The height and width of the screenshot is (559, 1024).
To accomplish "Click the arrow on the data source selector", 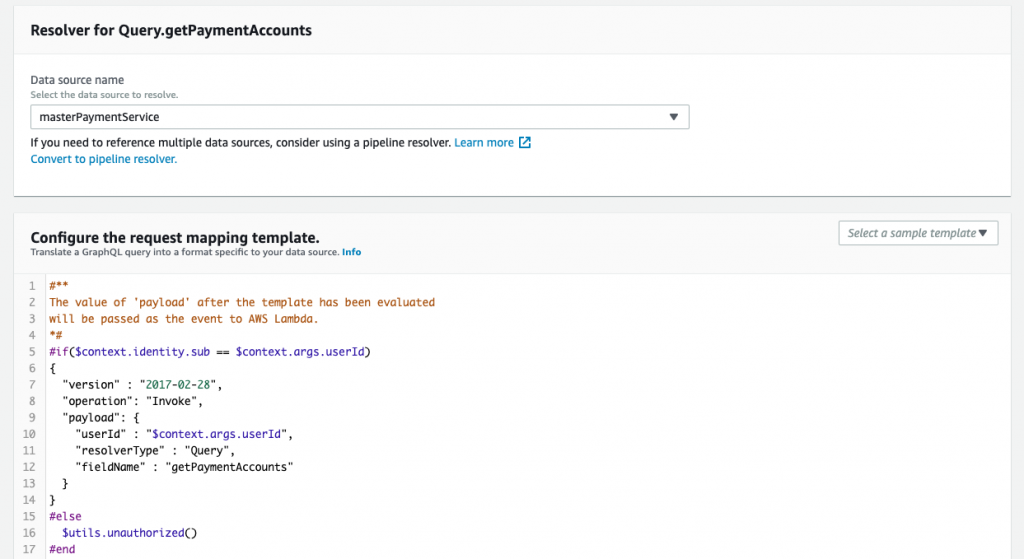I will 674,117.
